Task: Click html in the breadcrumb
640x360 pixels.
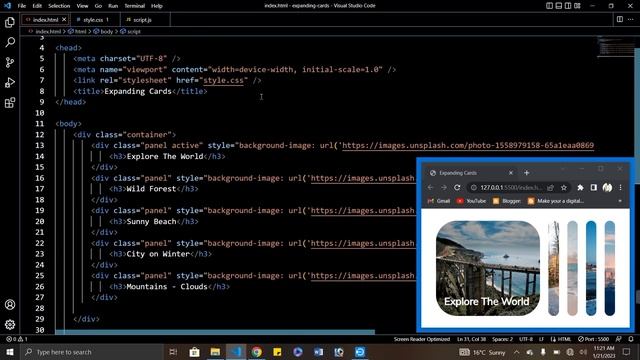Action: coord(80,31)
